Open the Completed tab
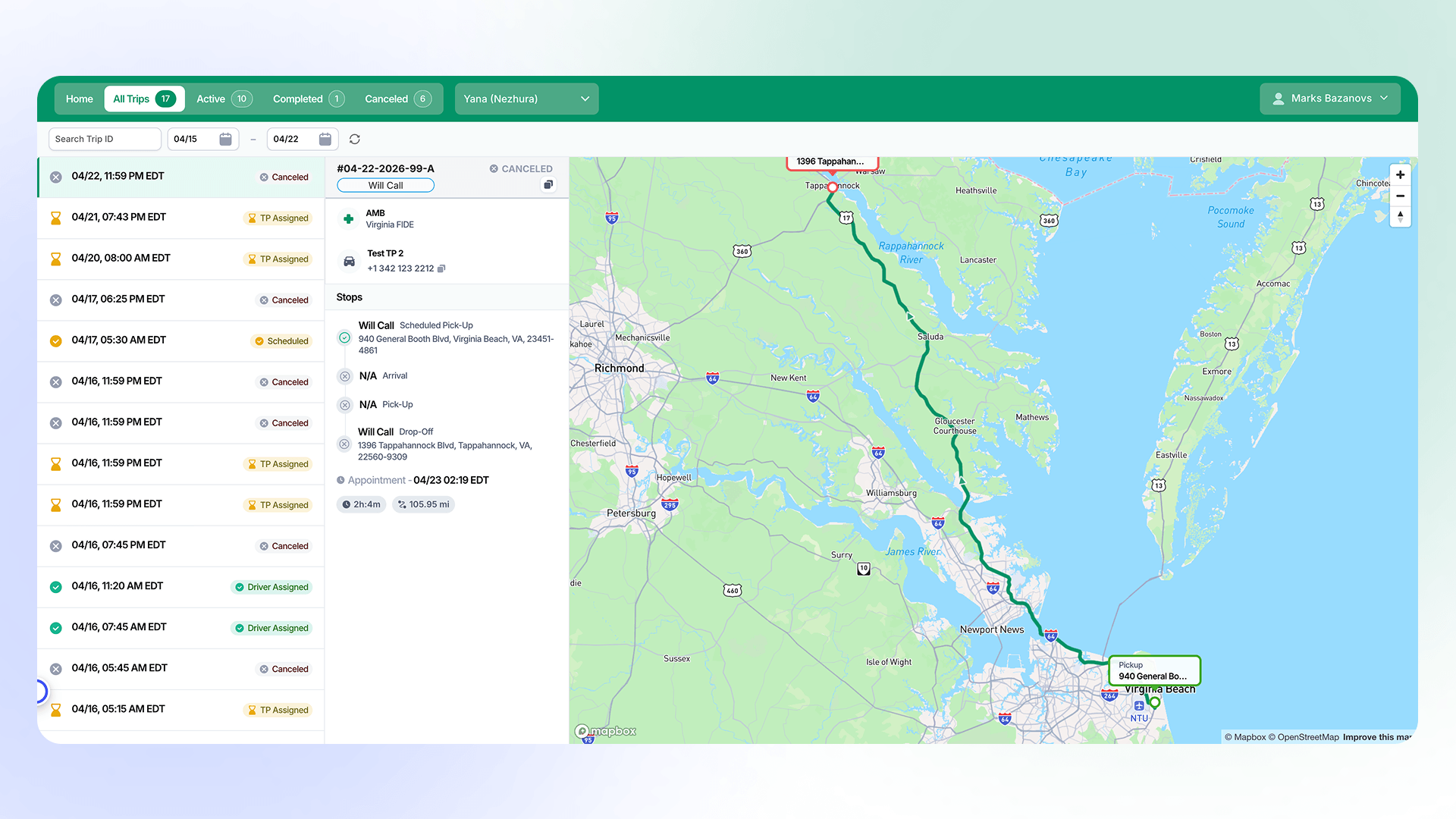1456x819 pixels. pyautogui.click(x=309, y=99)
